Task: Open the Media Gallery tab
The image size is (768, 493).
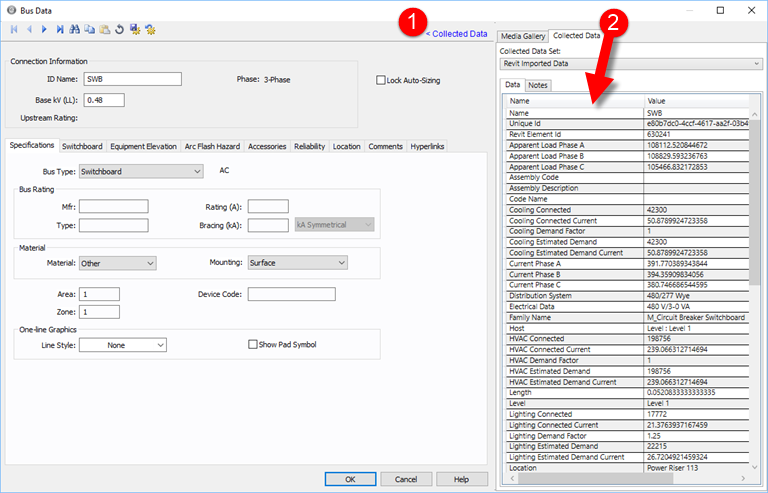Action: coord(524,36)
